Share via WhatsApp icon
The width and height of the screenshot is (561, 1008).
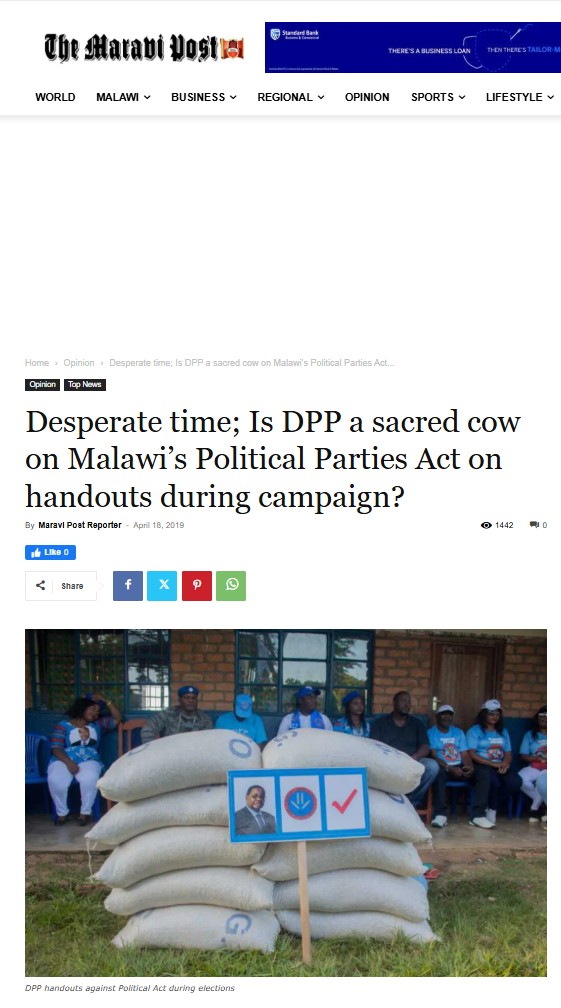(x=231, y=586)
